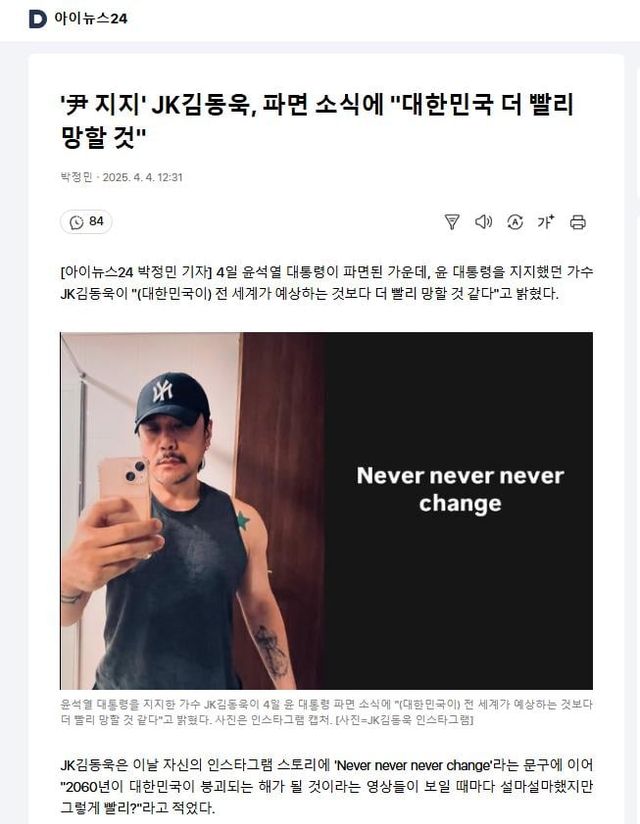Image resolution: width=640 pixels, height=824 pixels.
Task: Open the 아이뉴스24 publisher link
Action: pos(90,19)
